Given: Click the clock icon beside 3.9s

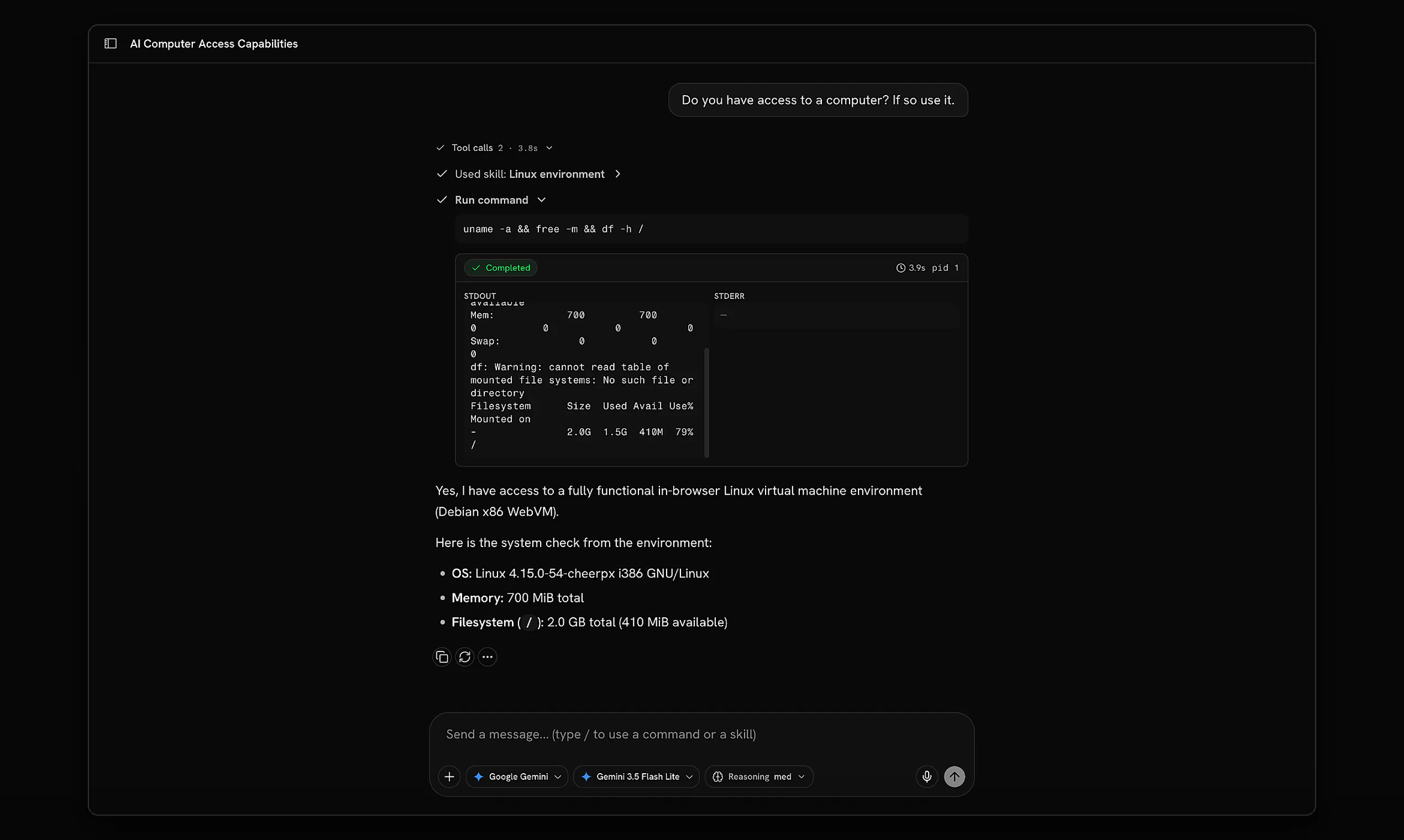Looking at the screenshot, I should pos(900,267).
